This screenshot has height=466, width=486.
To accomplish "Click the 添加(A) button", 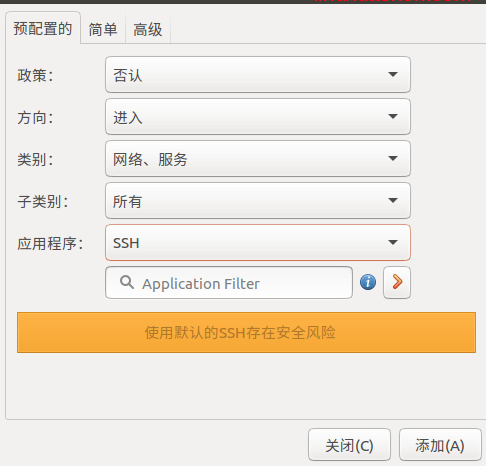I will (440, 445).
